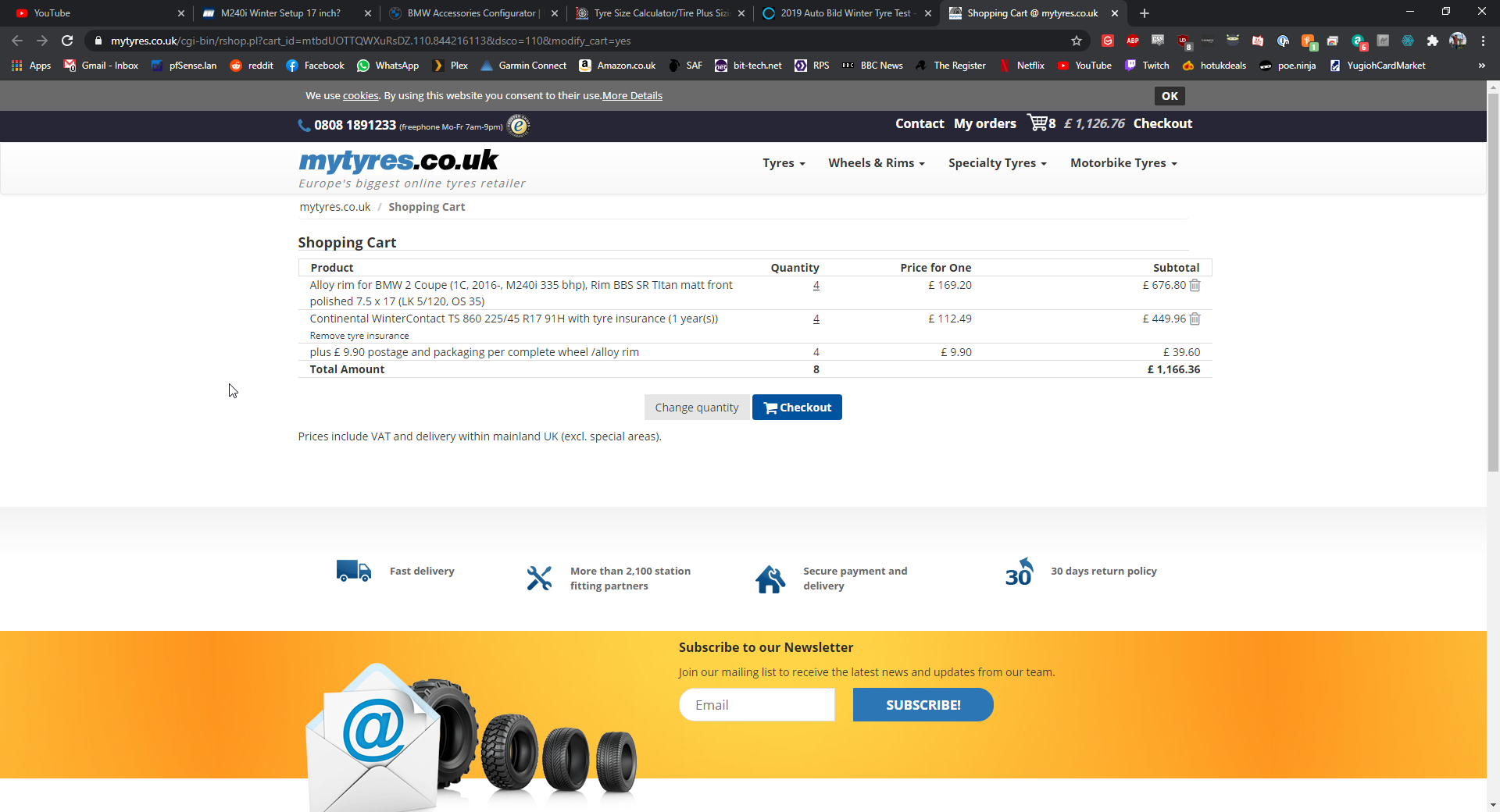Screen dimensions: 1500x812
Task: Click Checkout link in top header bar
Action: tap(1162, 123)
